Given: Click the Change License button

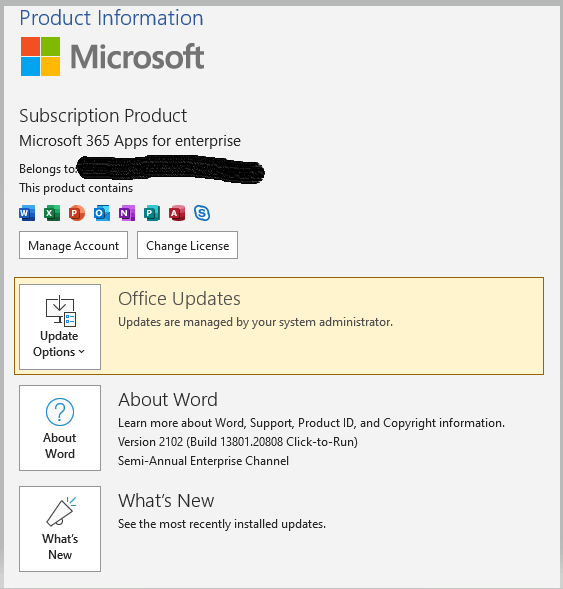Looking at the screenshot, I should (187, 245).
